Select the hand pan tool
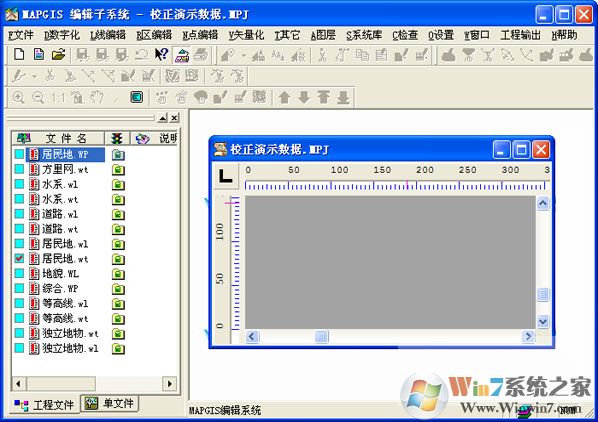This screenshot has height=422, width=598. [97, 97]
